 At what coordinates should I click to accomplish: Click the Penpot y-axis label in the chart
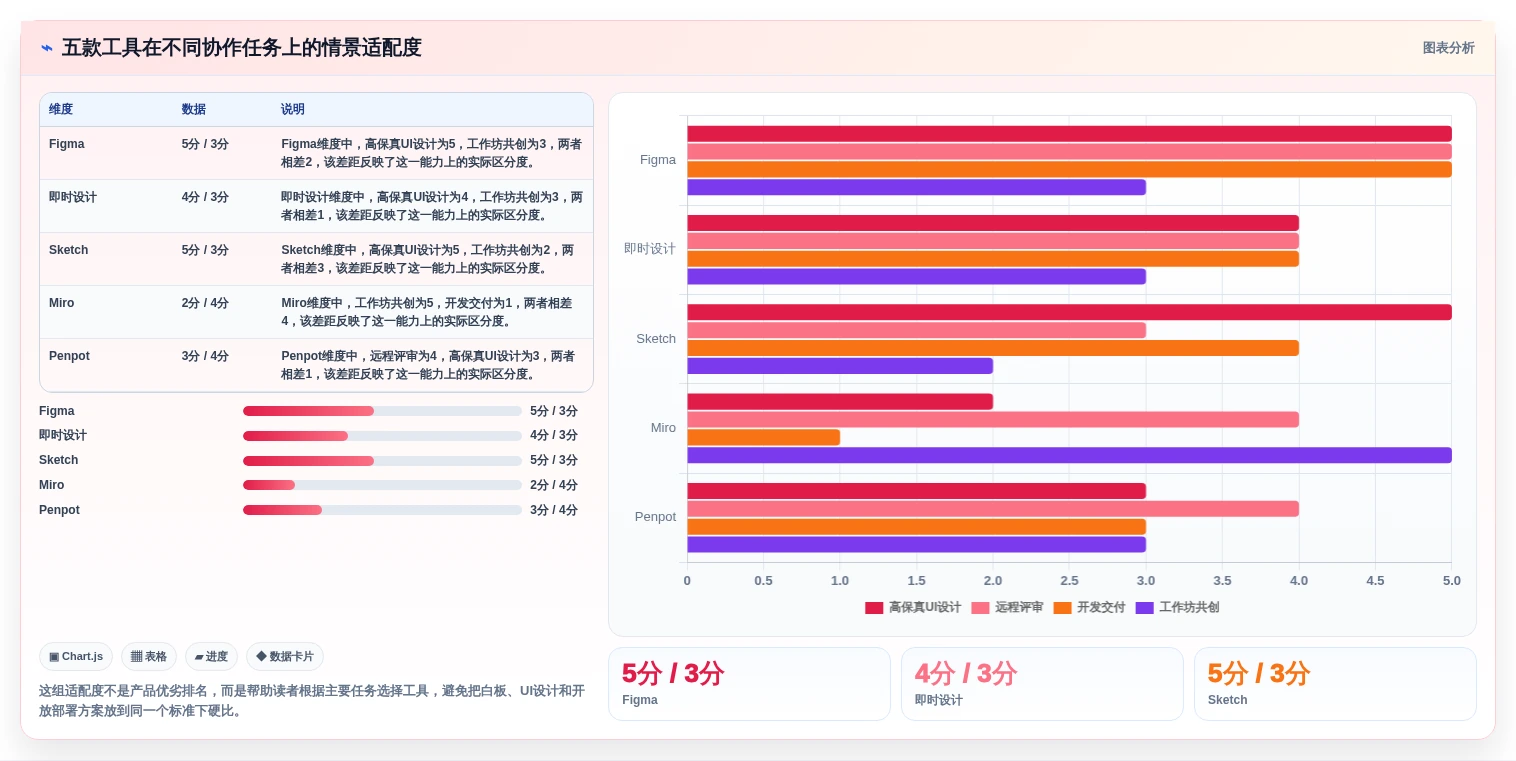tap(655, 517)
